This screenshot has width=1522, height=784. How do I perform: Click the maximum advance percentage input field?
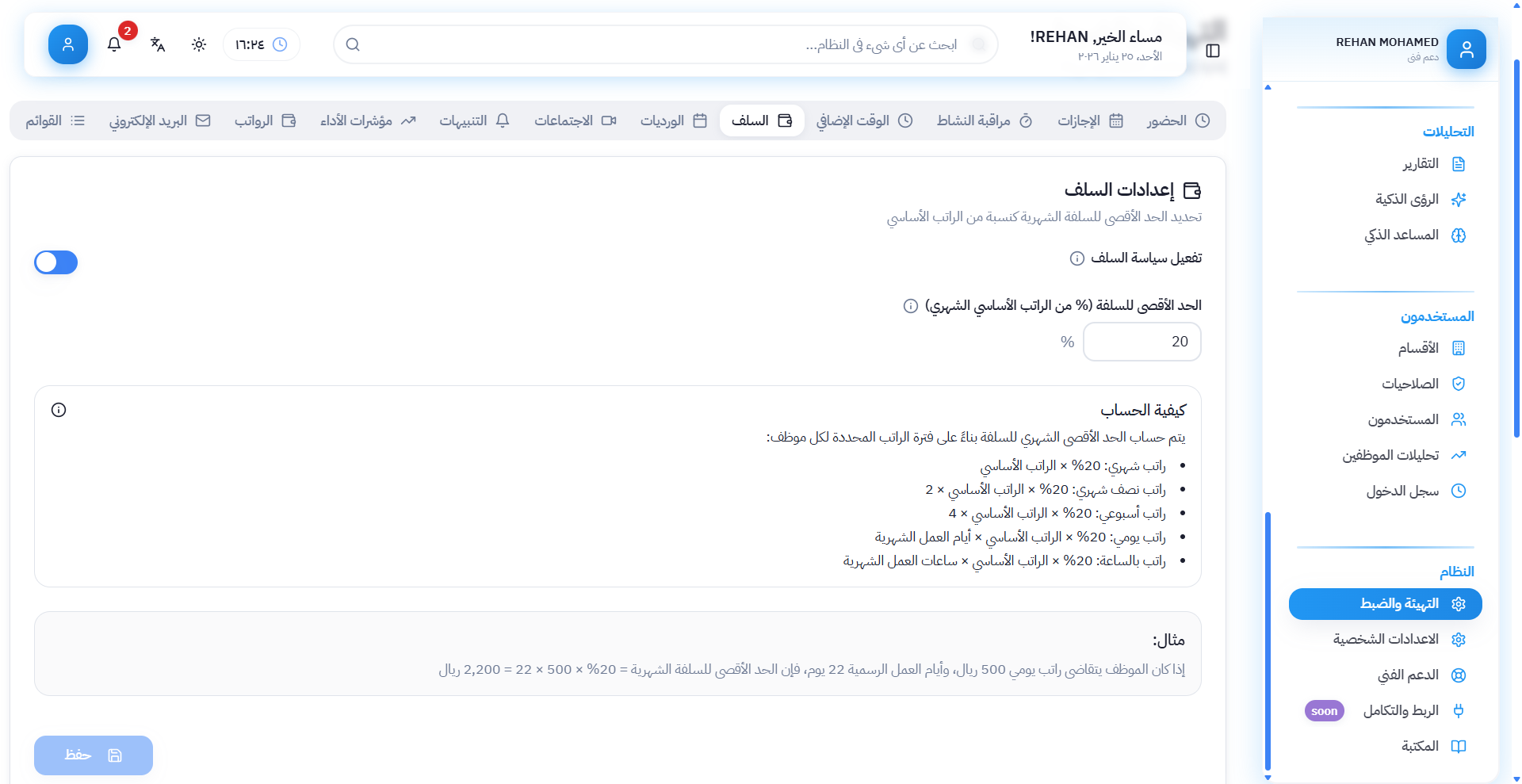coord(1141,342)
